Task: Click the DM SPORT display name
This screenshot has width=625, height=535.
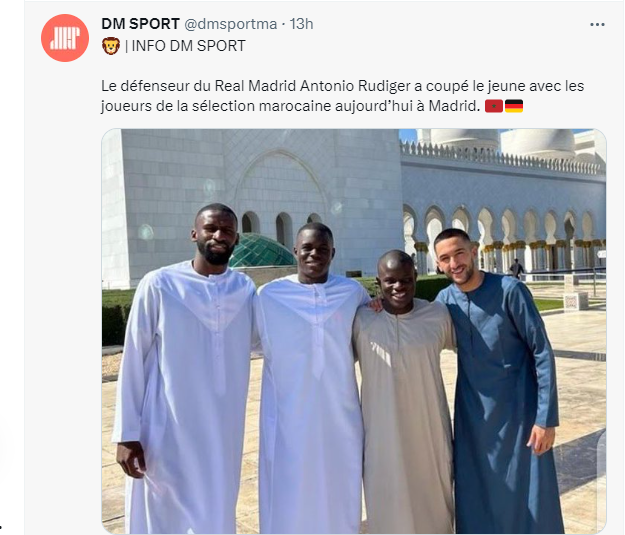Action: coord(140,24)
